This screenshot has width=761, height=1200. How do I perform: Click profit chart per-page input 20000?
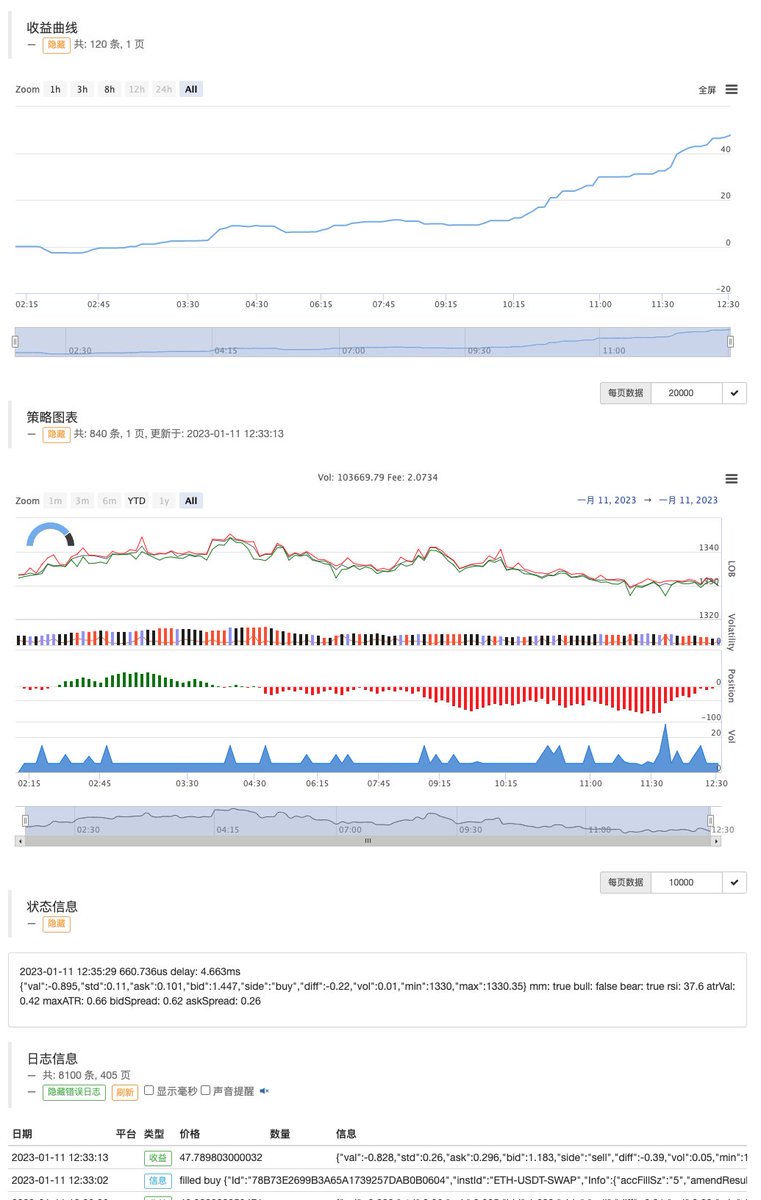687,393
